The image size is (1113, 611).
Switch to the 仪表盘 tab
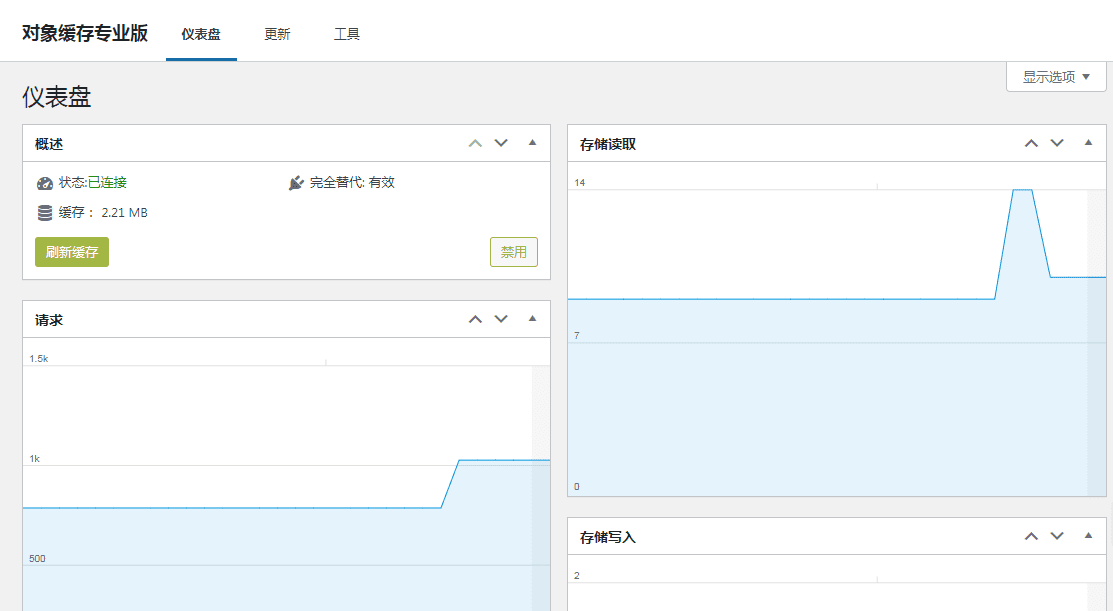(201, 34)
